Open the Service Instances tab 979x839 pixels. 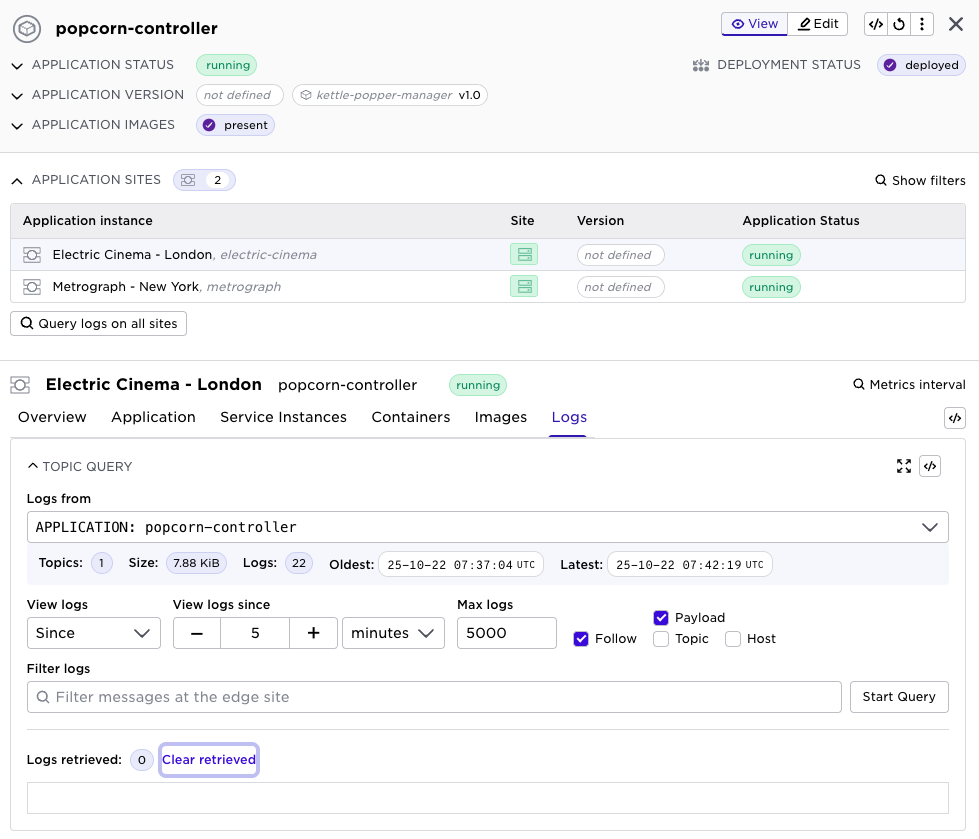pyautogui.click(x=283, y=417)
